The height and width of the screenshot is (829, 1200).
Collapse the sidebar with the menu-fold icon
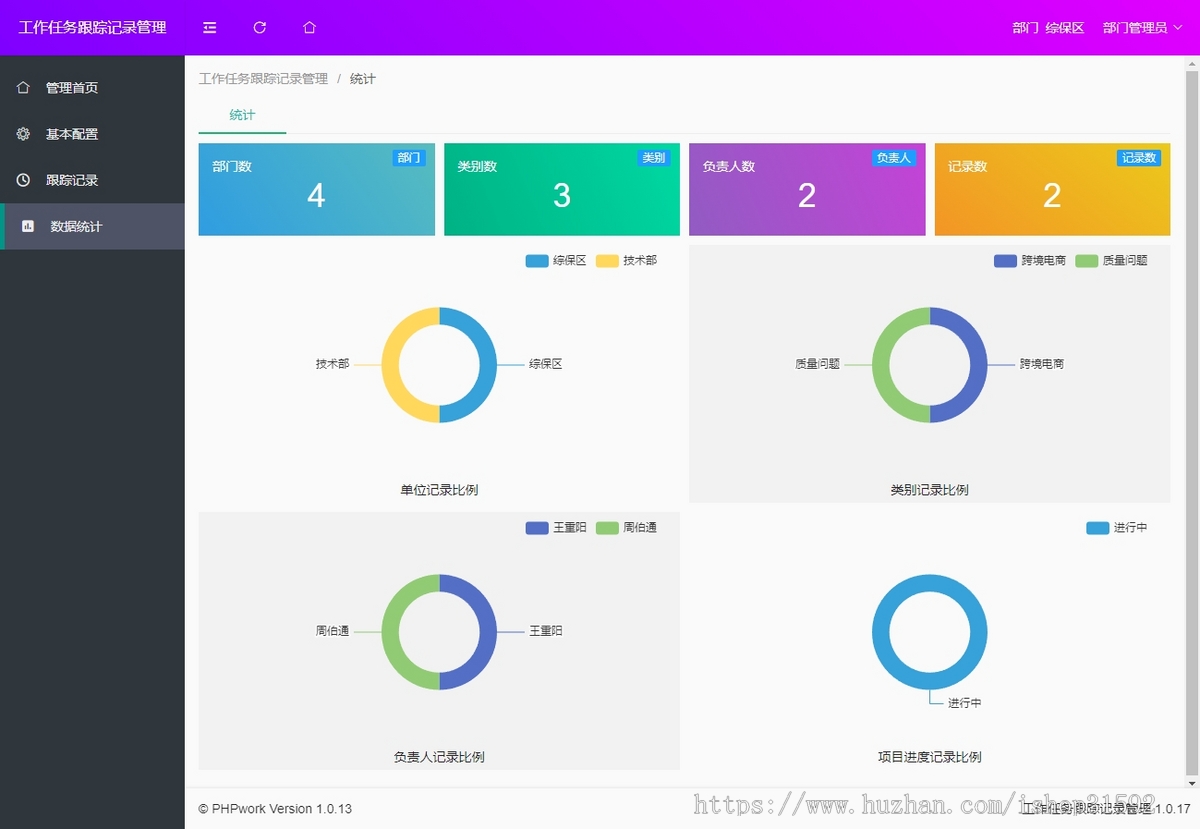click(x=209, y=28)
